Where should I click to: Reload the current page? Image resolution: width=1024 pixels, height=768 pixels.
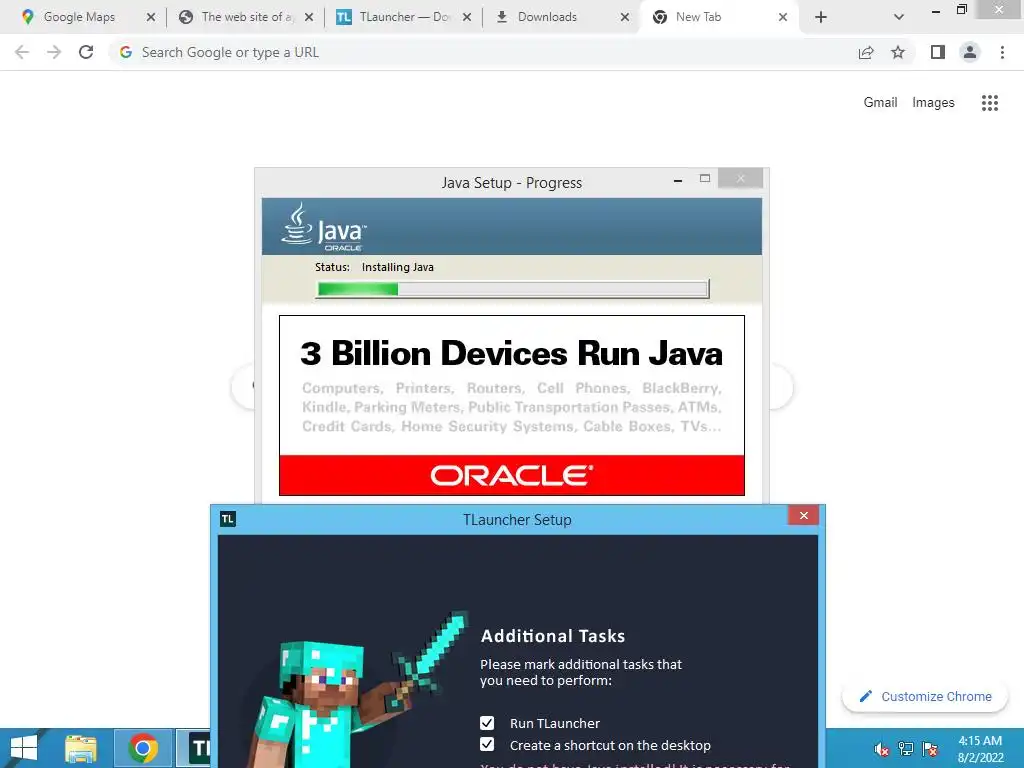[x=86, y=52]
